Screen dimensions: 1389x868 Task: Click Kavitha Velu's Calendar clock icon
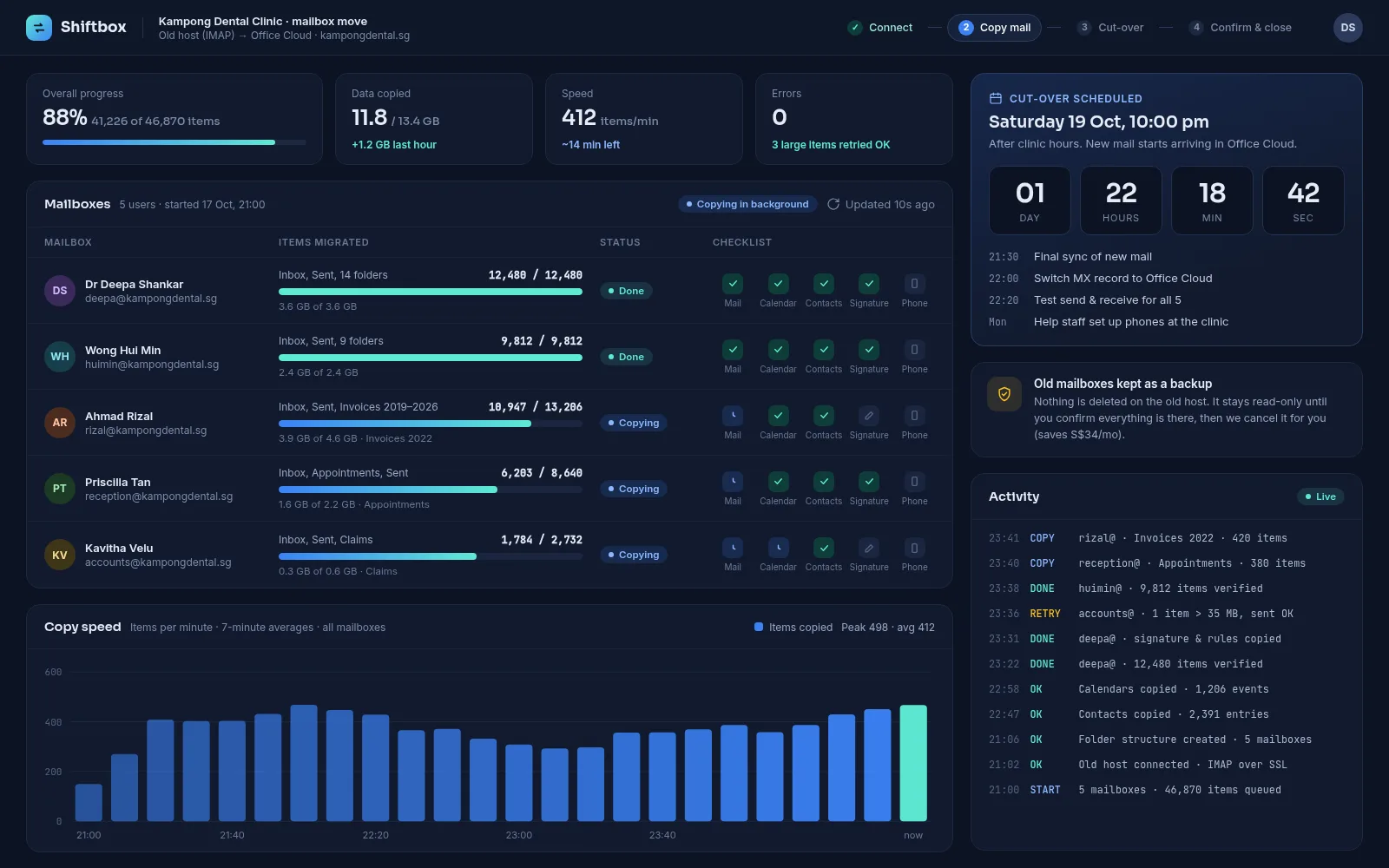pos(778,547)
